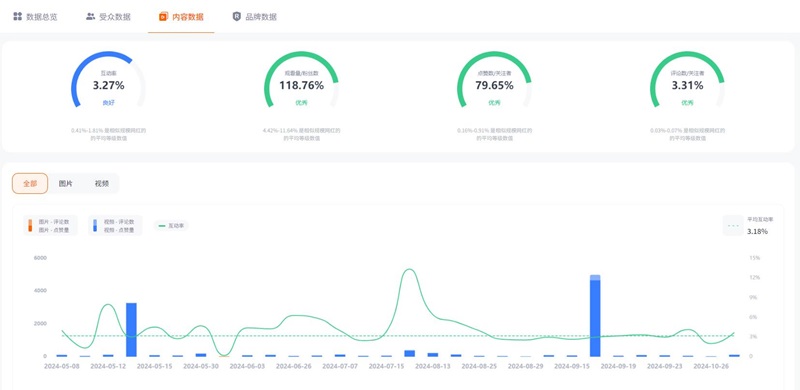Click the 6000 left axis label
Image resolution: width=800 pixels, height=390 pixels.
point(40,258)
